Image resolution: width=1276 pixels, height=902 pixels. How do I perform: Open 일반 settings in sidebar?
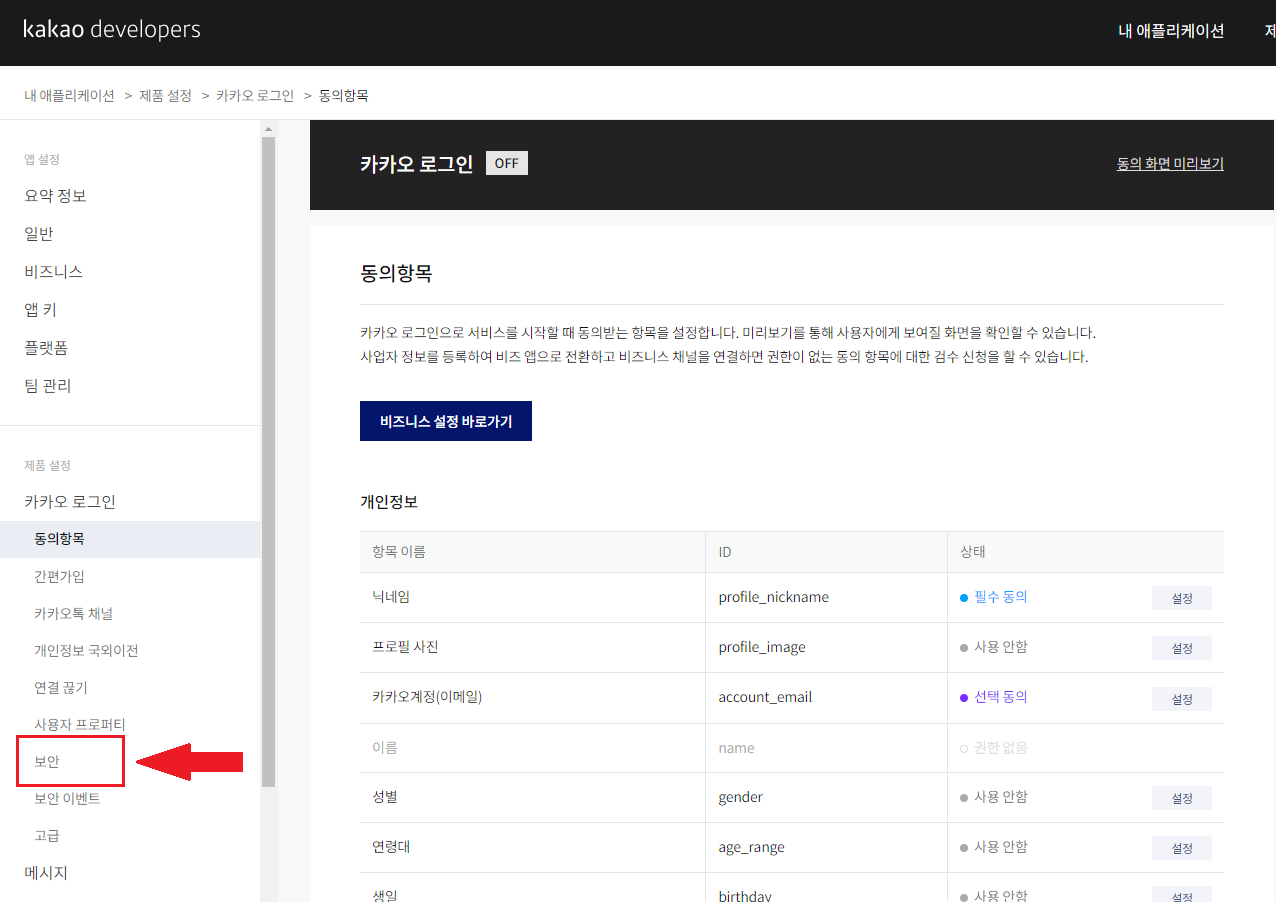(39, 234)
